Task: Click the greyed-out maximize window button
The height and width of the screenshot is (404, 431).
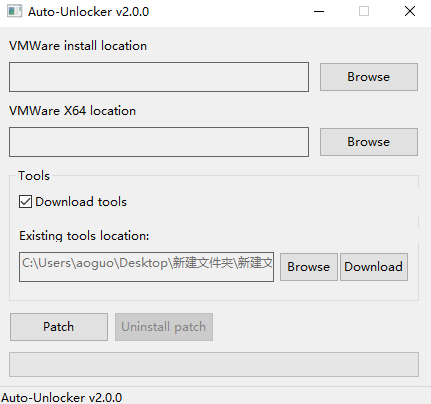Action: pos(364,11)
